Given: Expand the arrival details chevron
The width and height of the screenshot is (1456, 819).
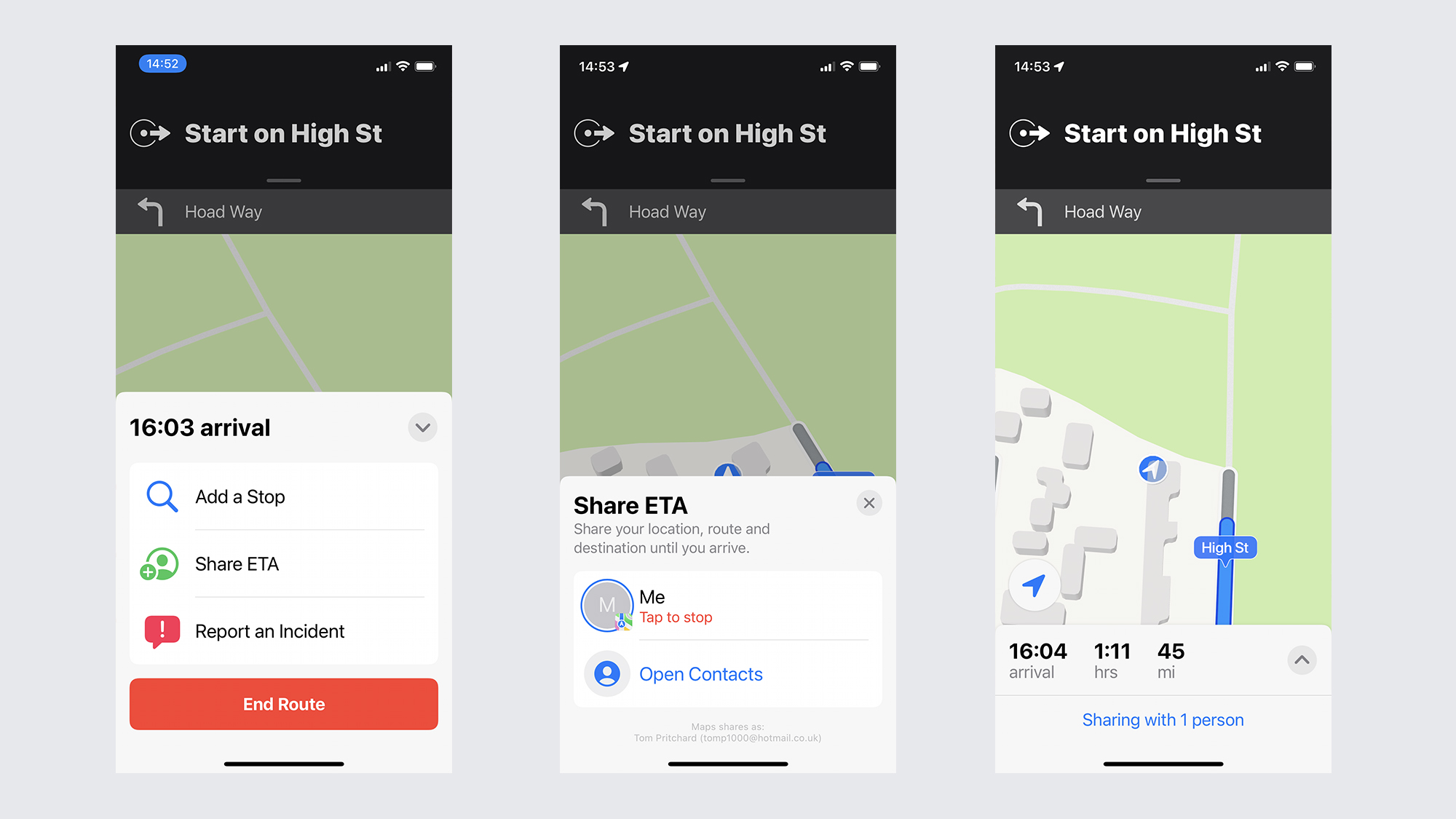Looking at the screenshot, I should coord(421,427).
